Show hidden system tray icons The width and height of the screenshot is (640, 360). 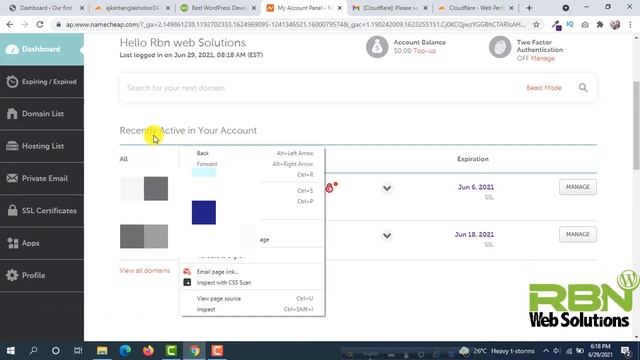coord(546,351)
